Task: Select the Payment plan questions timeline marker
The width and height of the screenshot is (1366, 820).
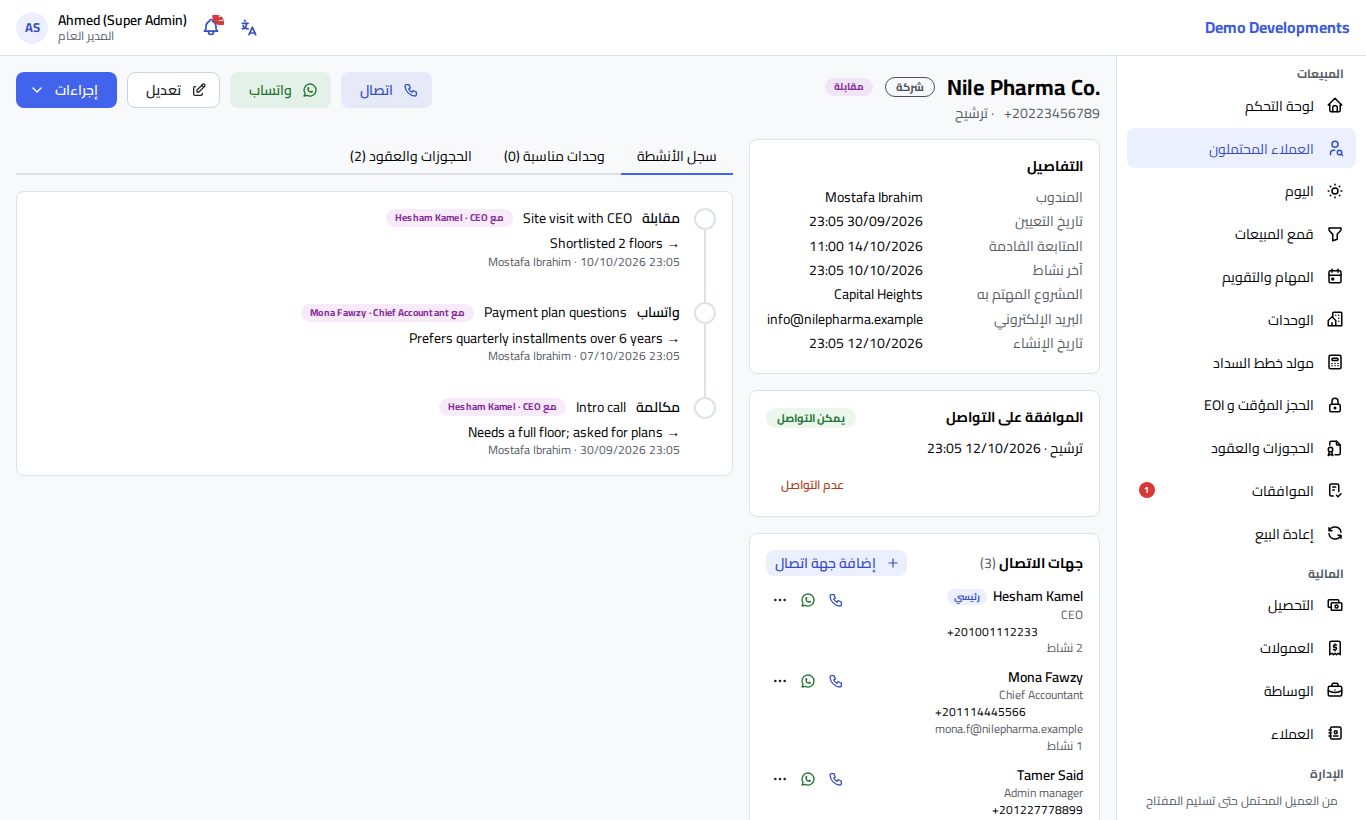Action: coord(705,313)
